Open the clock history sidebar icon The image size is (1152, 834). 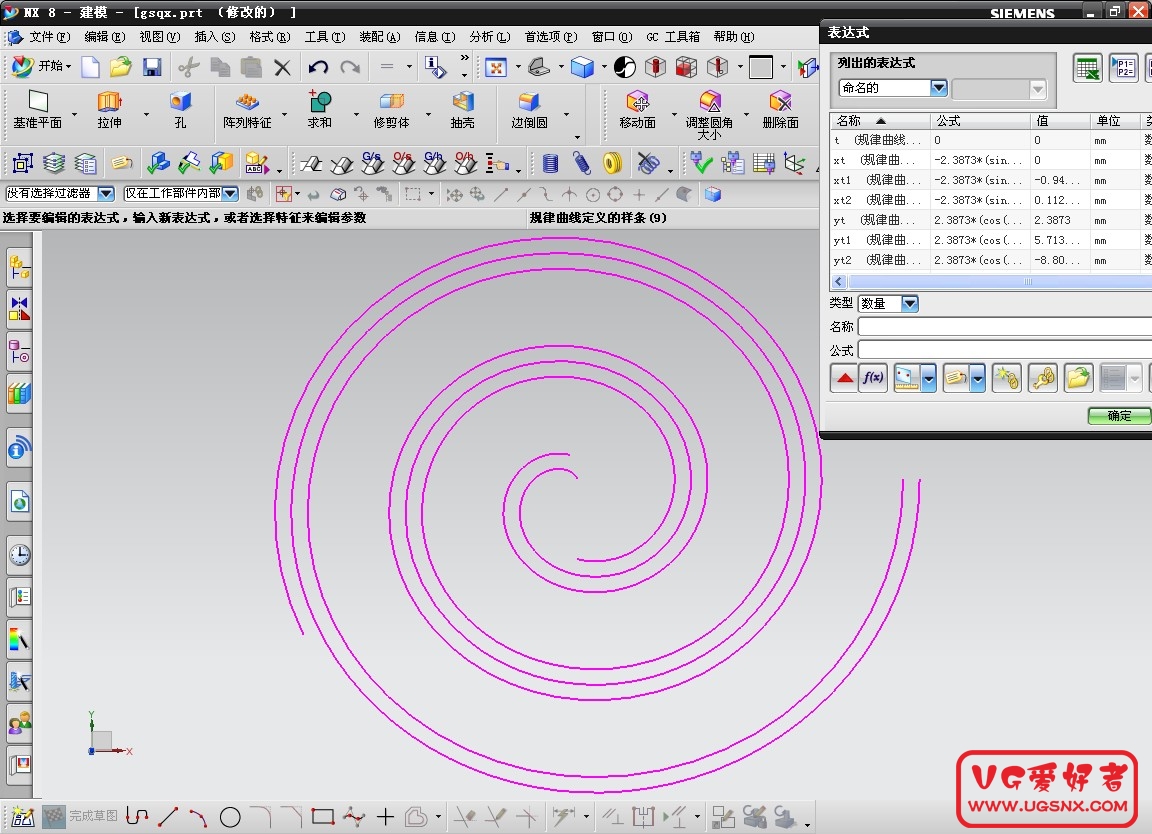[20, 555]
